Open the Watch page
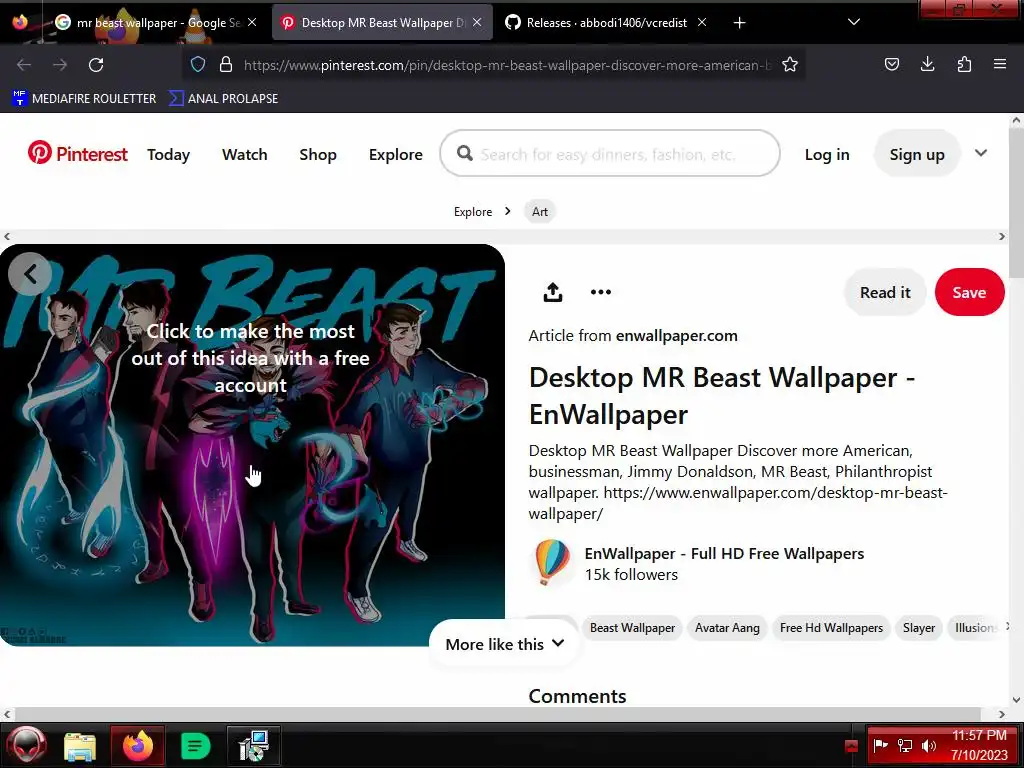Image resolution: width=1024 pixels, height=768 pixels. point(244,155)
